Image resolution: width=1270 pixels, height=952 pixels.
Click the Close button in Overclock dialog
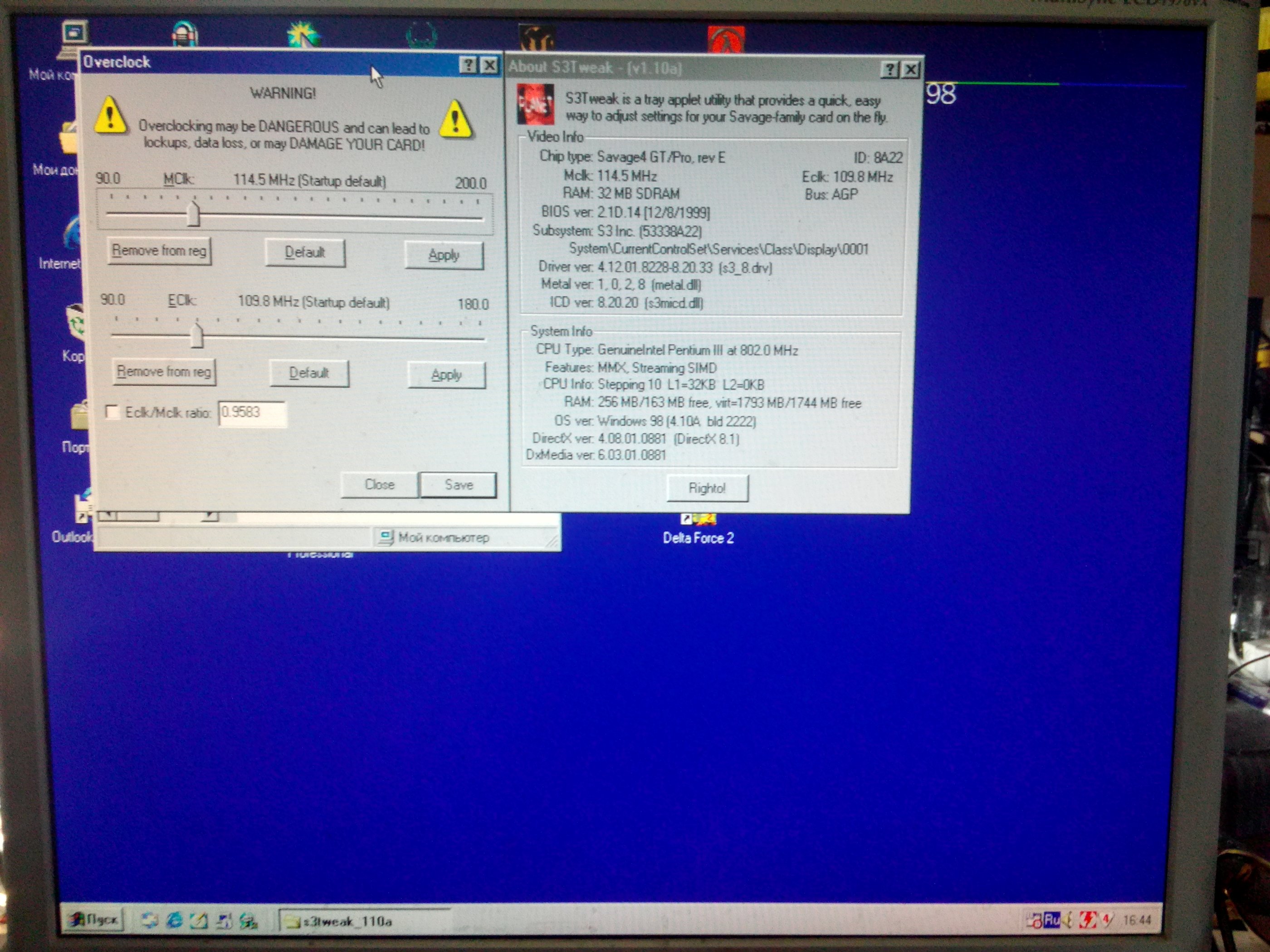pos(379,484)
